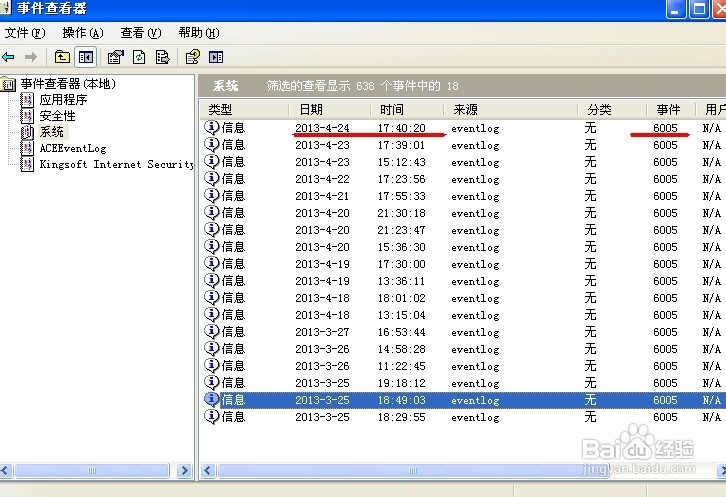Open the 帮助(H) menu
The width and height of the screenshot is (726, 497).
(199, 33)
